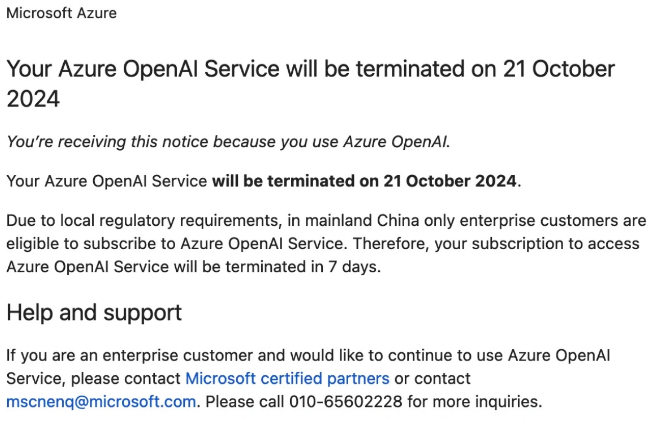Screen dimensions: 657x437
Task: Click the year 2024 ending the headline
Action: coord(33,99)
